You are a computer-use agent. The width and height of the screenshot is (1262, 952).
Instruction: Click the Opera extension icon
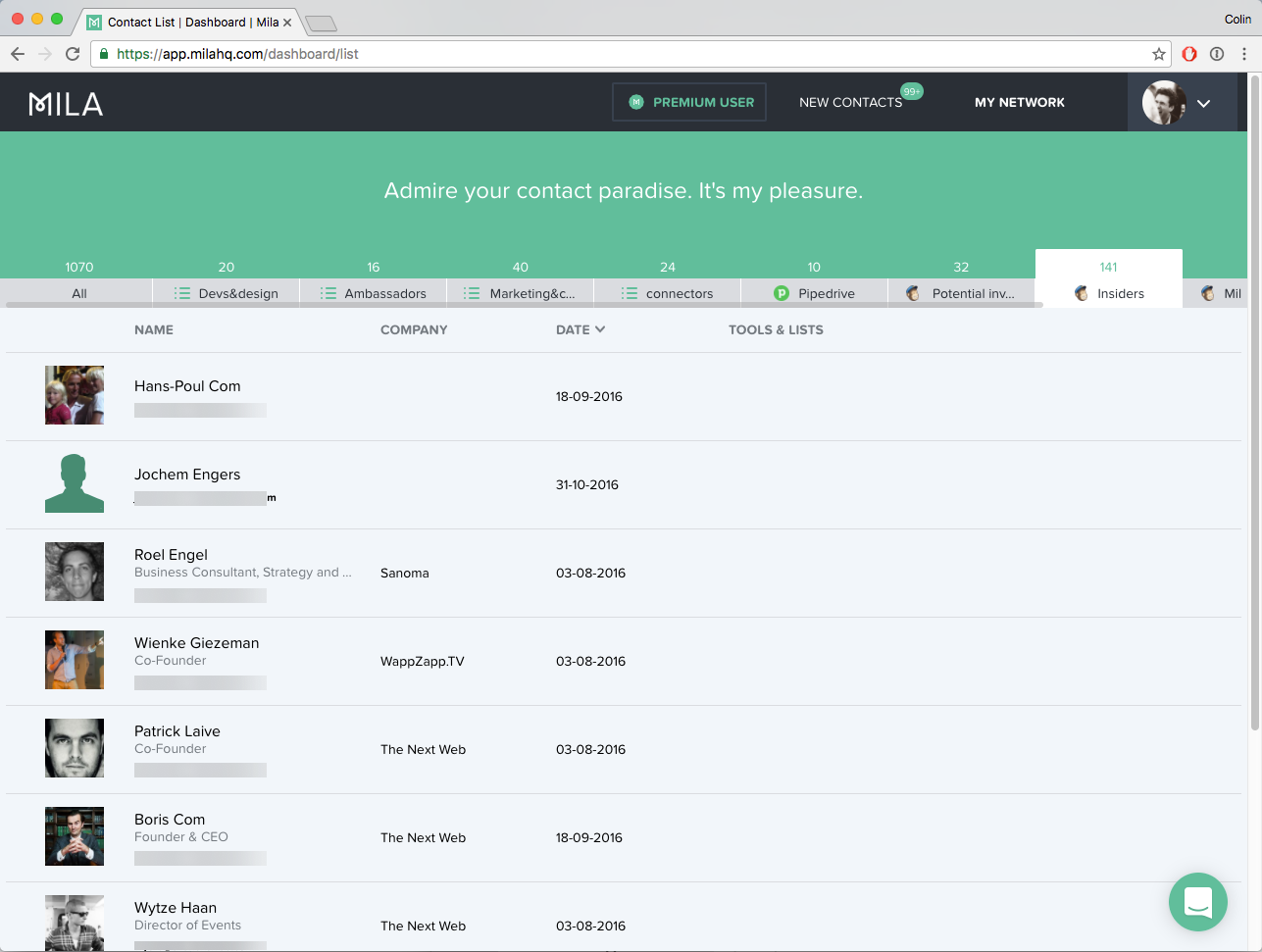click(x=1189, y=54)
